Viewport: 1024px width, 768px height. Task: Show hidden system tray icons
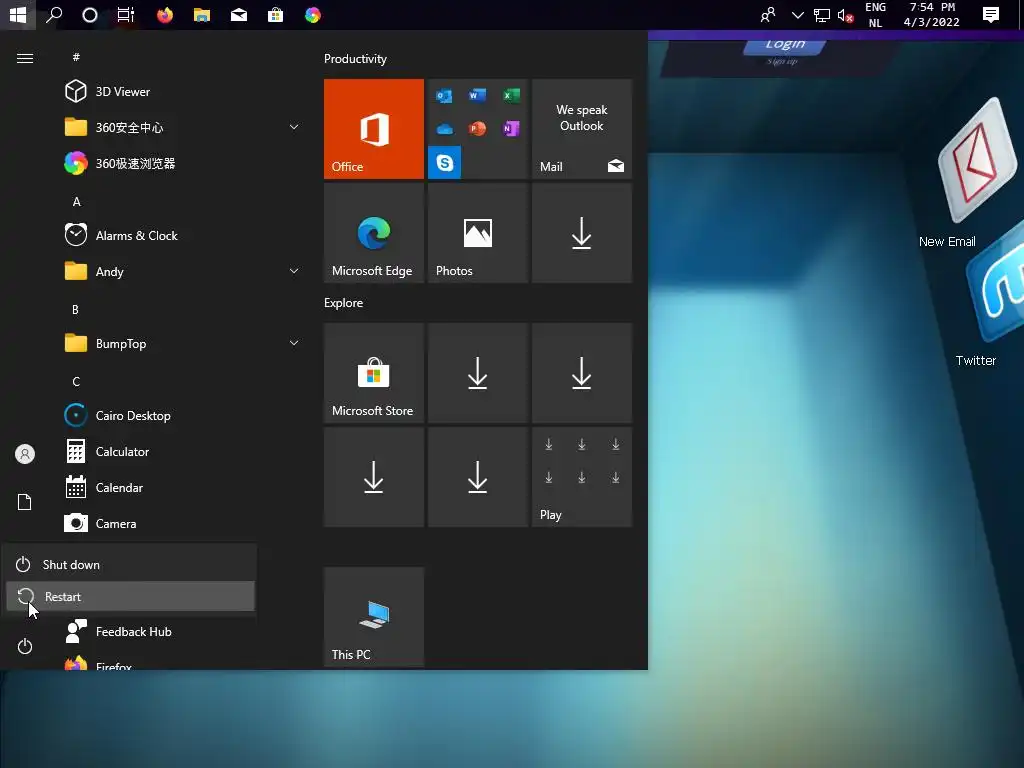tap(797, 14)
